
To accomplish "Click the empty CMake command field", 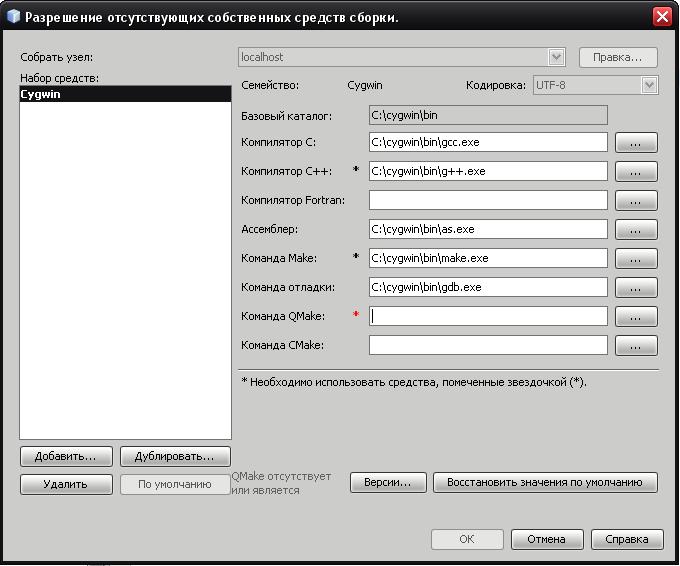I will pos(488,345).
